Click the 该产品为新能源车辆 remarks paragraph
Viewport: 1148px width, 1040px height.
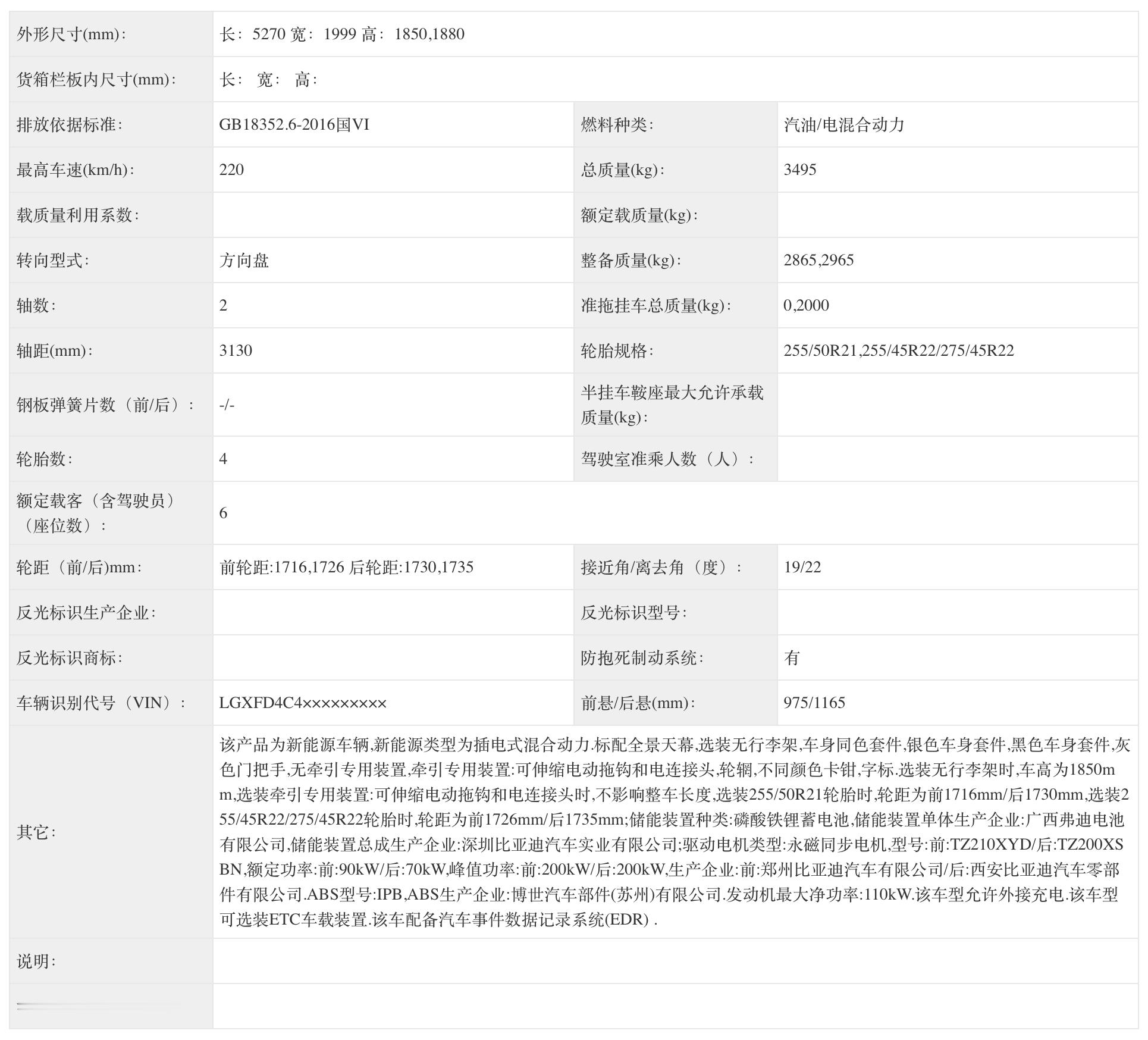(x=675, y=832)
